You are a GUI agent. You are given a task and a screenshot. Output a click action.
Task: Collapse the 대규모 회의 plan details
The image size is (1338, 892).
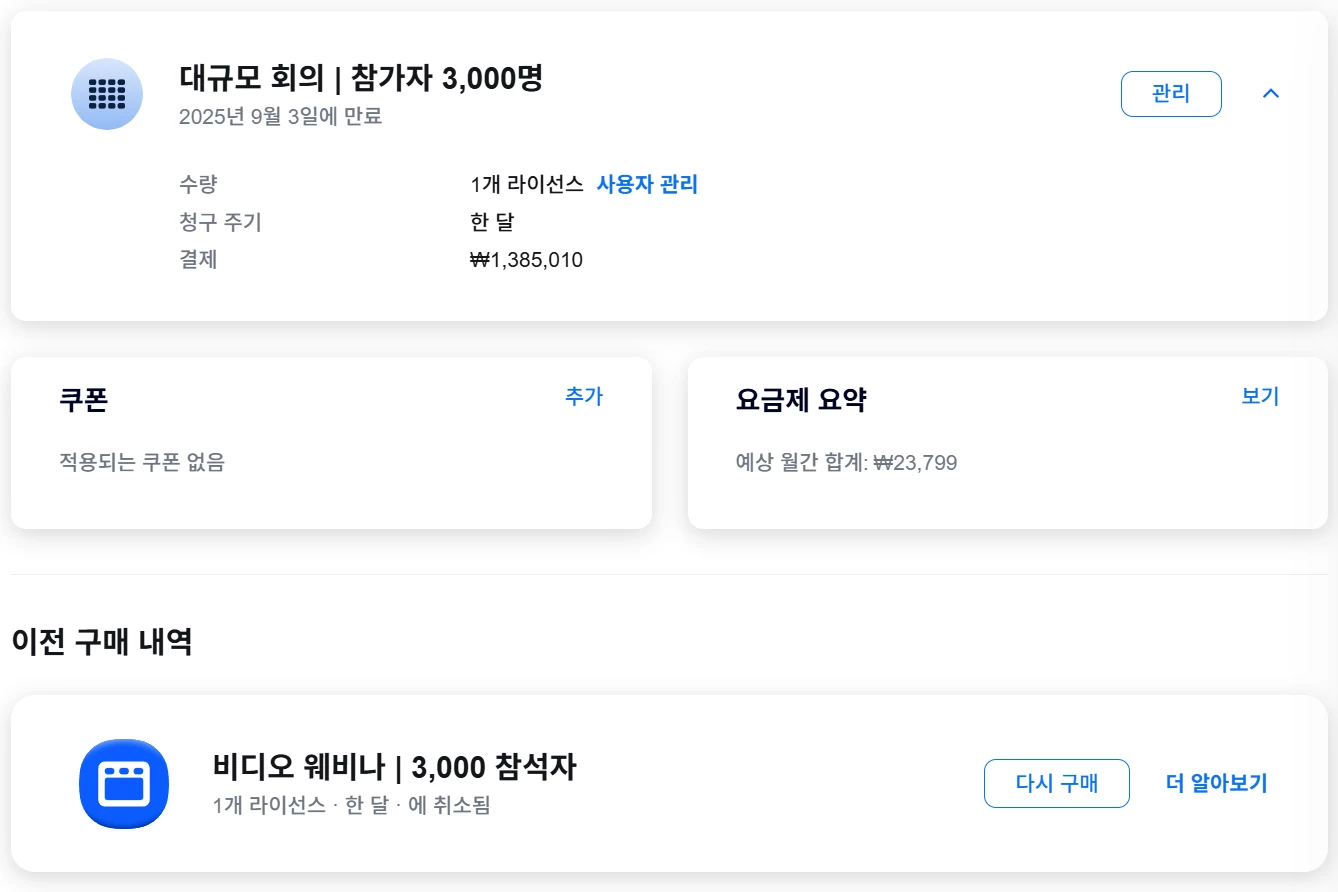pos(1271,94)
